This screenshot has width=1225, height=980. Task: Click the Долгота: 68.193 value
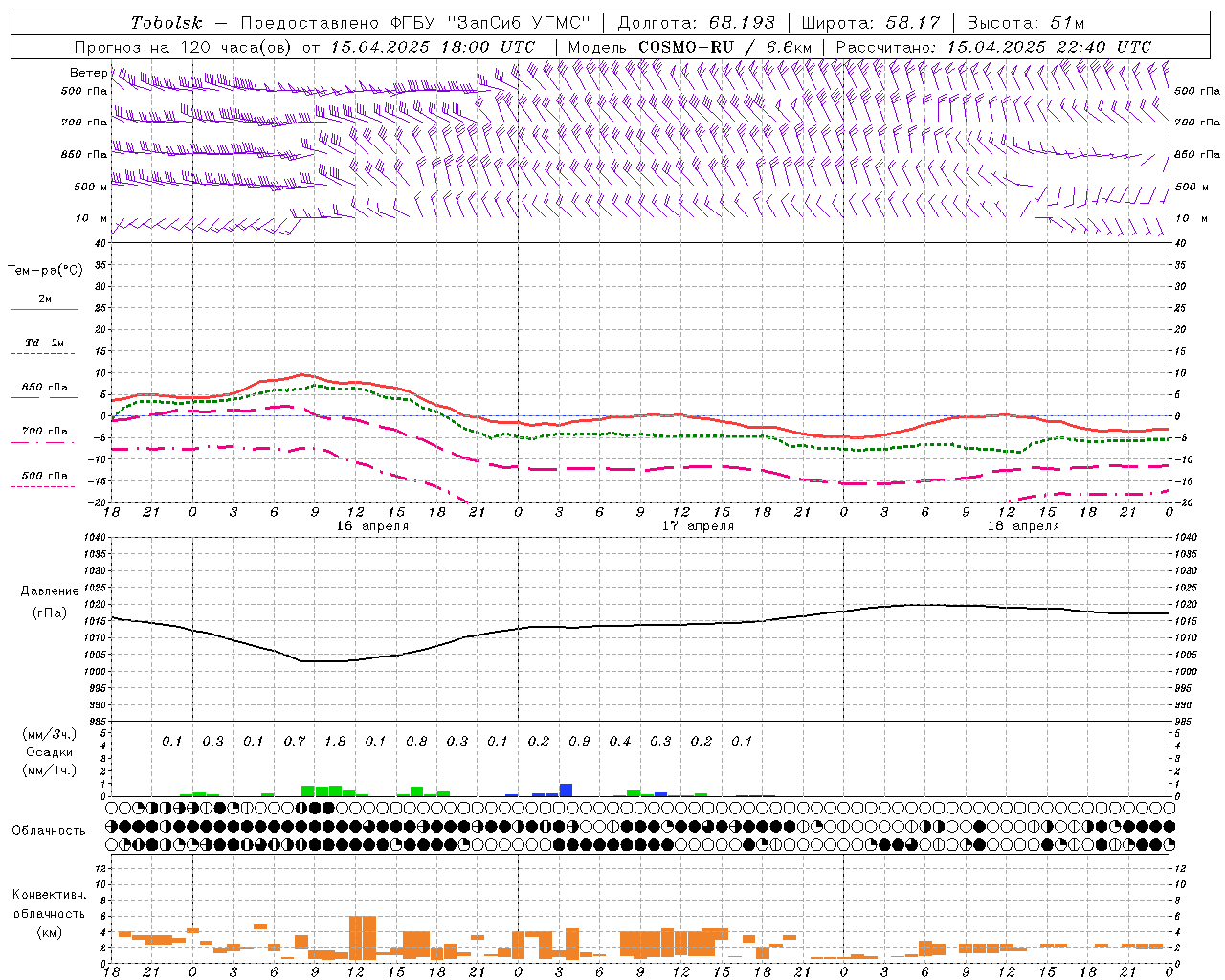point(697,23)
